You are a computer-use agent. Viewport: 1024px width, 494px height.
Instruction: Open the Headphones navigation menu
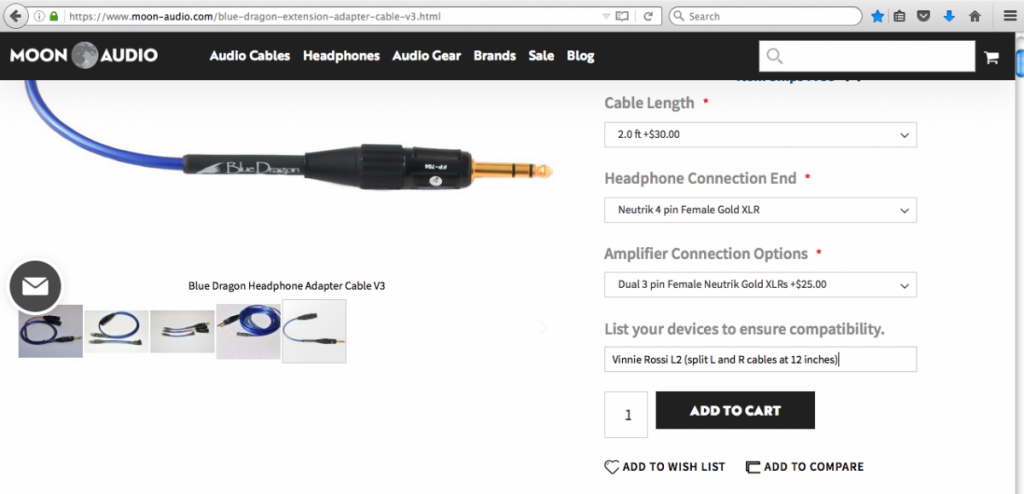pos(341,56)
